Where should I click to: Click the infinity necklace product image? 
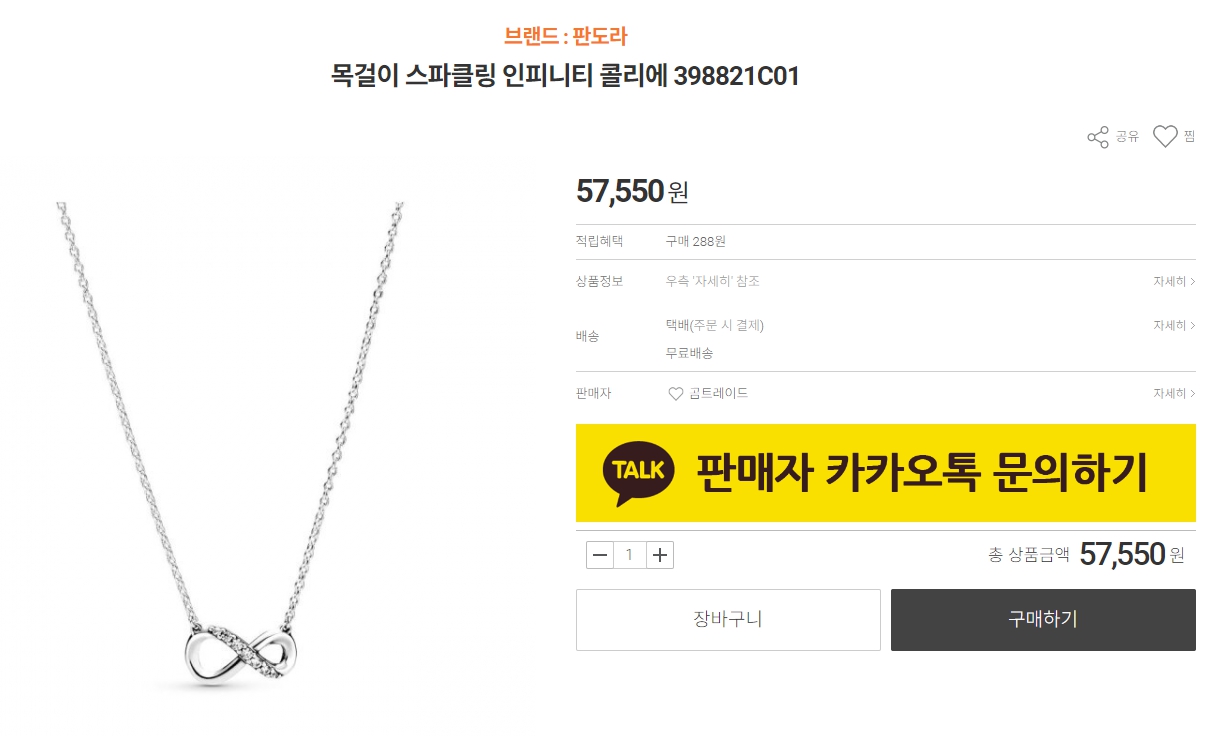click(228, 445)
